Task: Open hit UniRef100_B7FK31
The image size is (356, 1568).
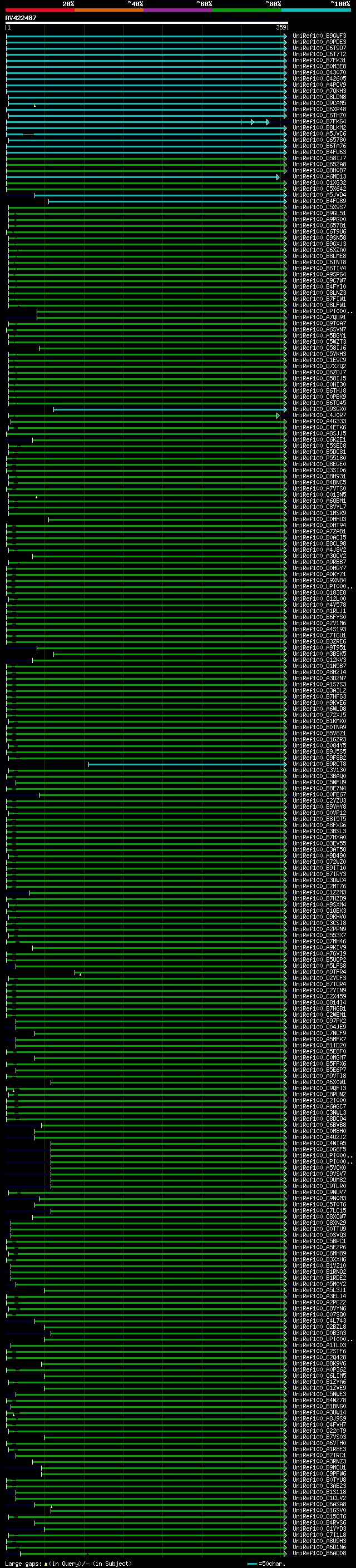Action: 319,60
